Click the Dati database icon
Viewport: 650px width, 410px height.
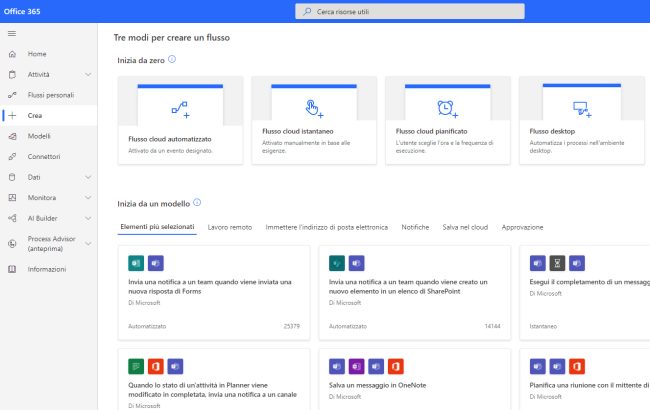pos(12,177)
